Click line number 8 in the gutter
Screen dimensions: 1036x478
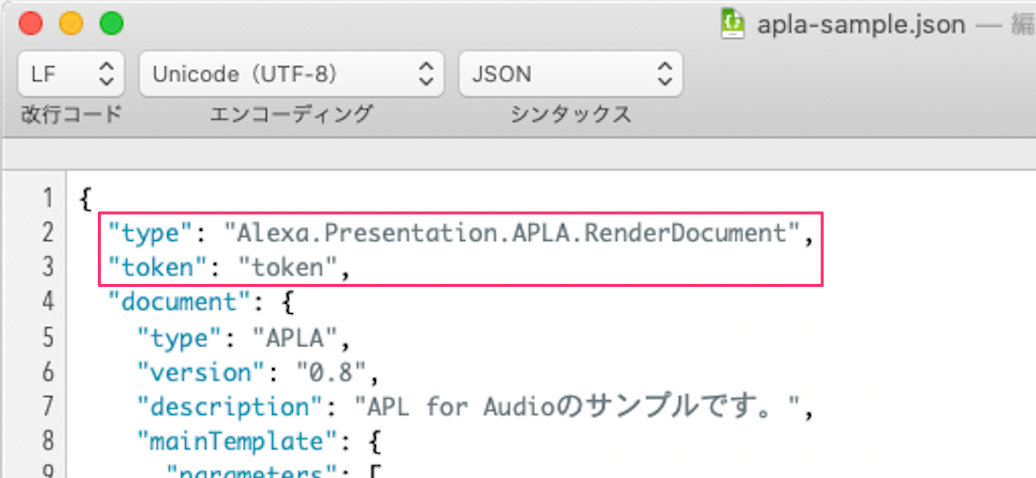47,442
